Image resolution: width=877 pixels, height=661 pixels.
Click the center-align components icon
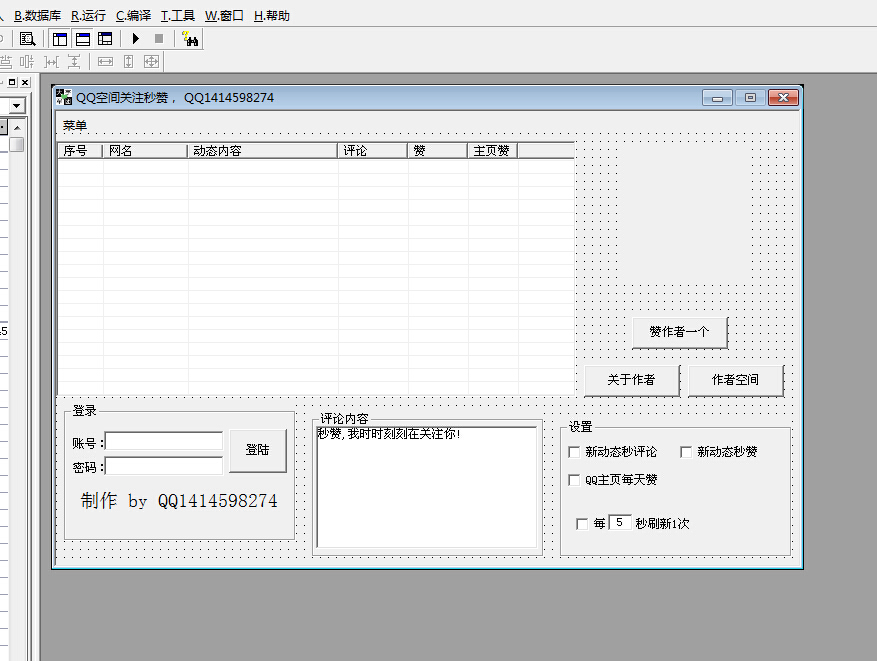(x=27, y=62)
